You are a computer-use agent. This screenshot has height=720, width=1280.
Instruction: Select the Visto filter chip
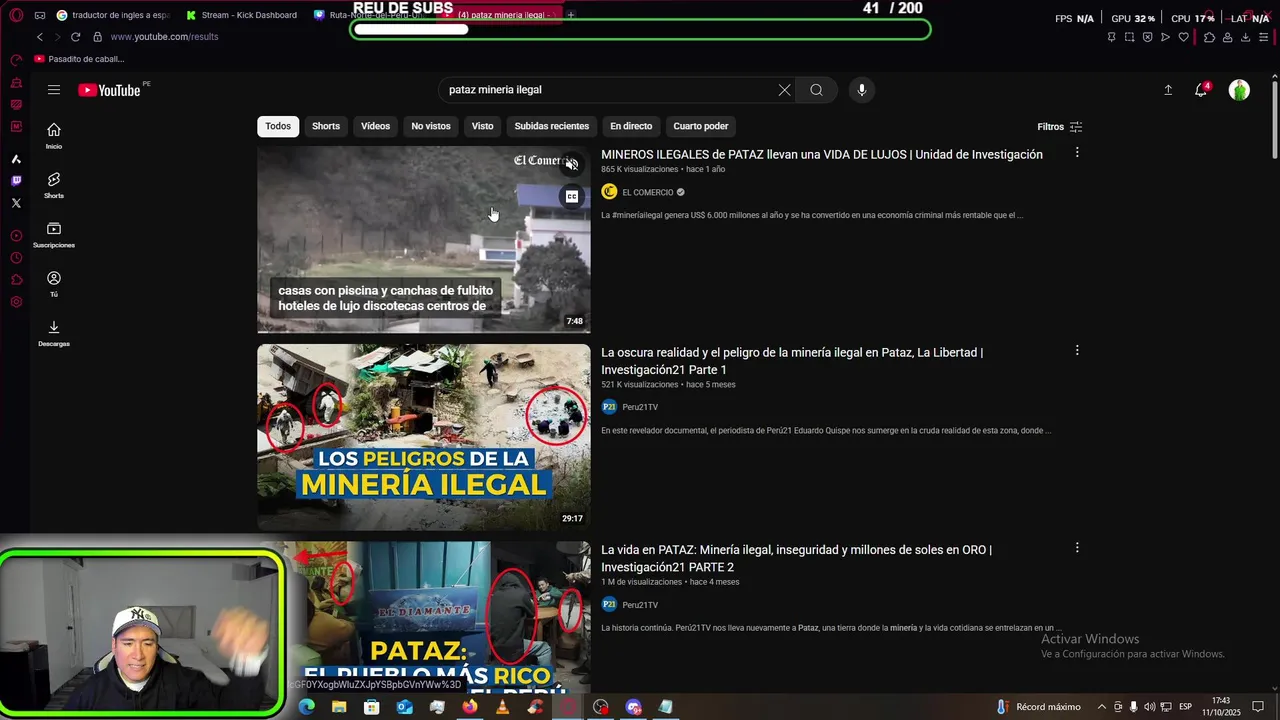483,126
